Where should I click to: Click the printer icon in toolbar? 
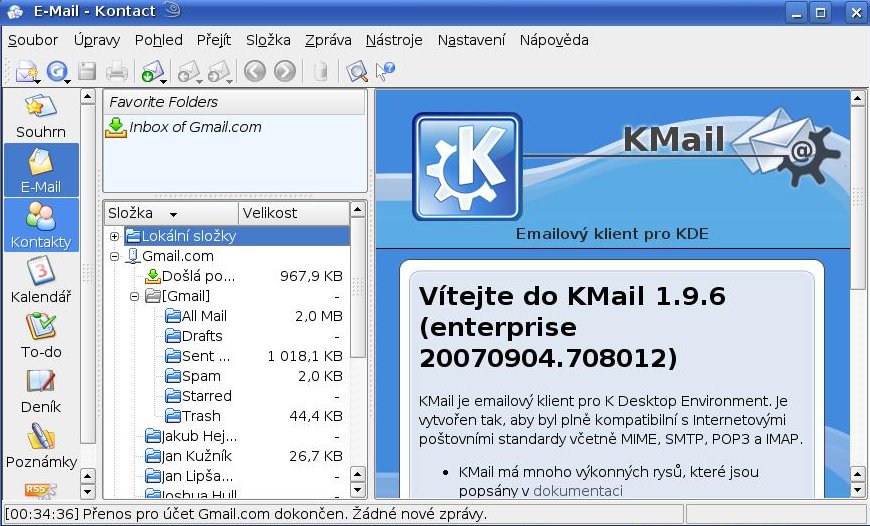pyautogui.click(x=117, y=72)
